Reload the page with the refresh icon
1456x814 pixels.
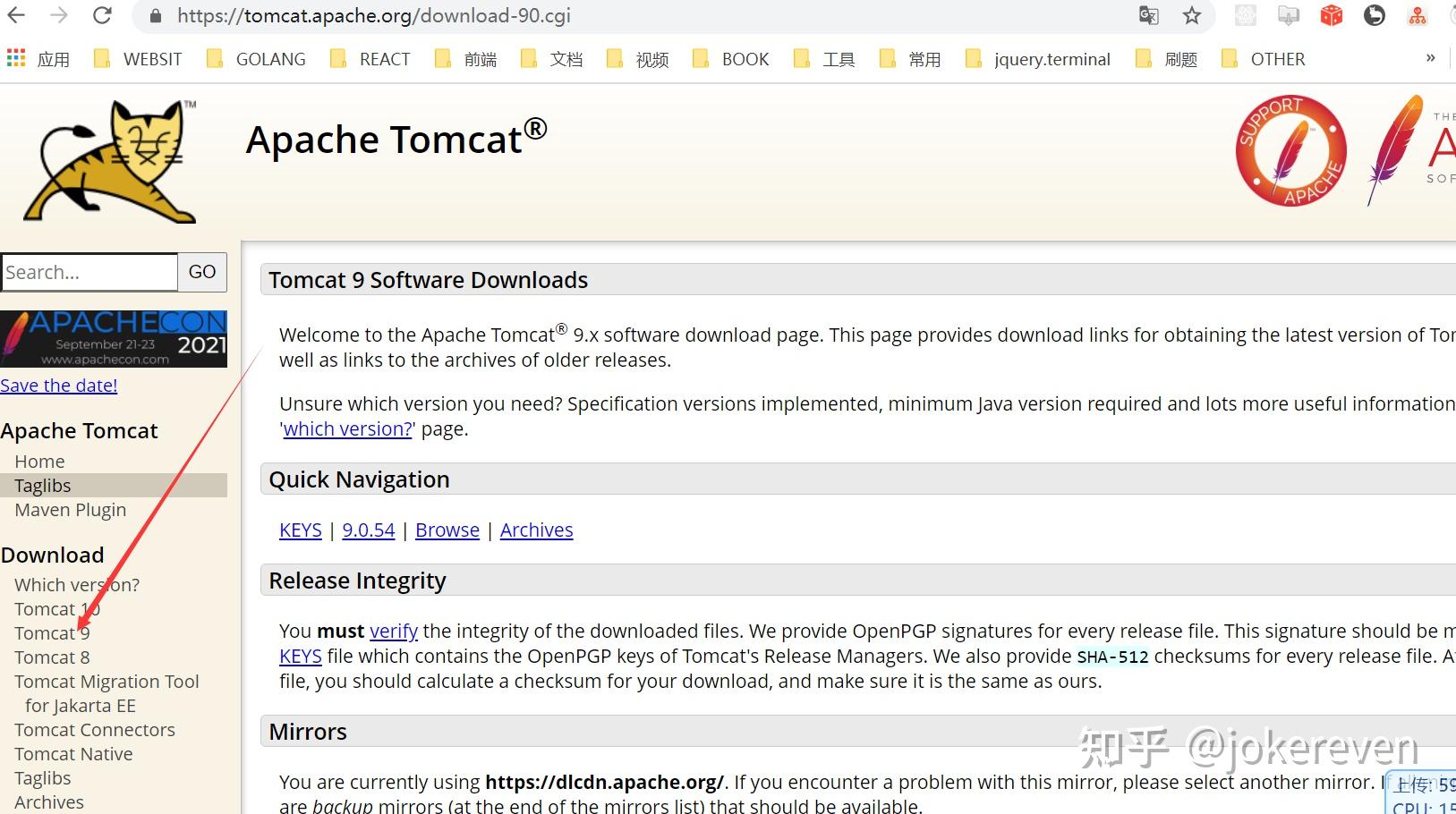[x=102, y=14]
